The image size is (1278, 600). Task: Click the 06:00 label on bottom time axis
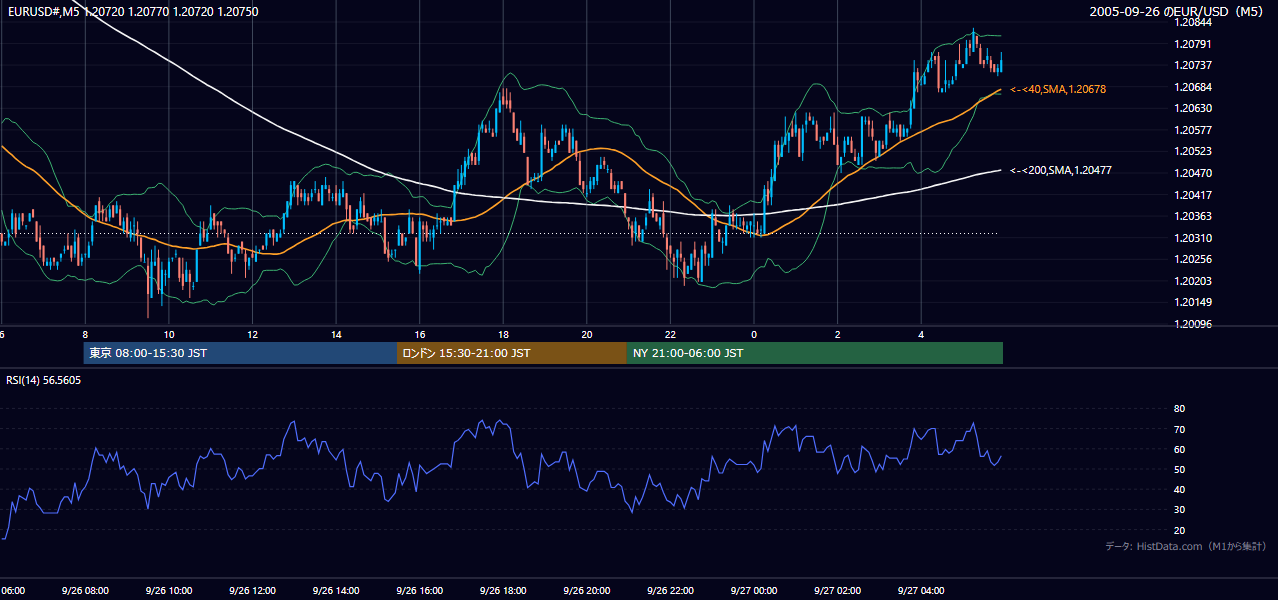(12, 590)
